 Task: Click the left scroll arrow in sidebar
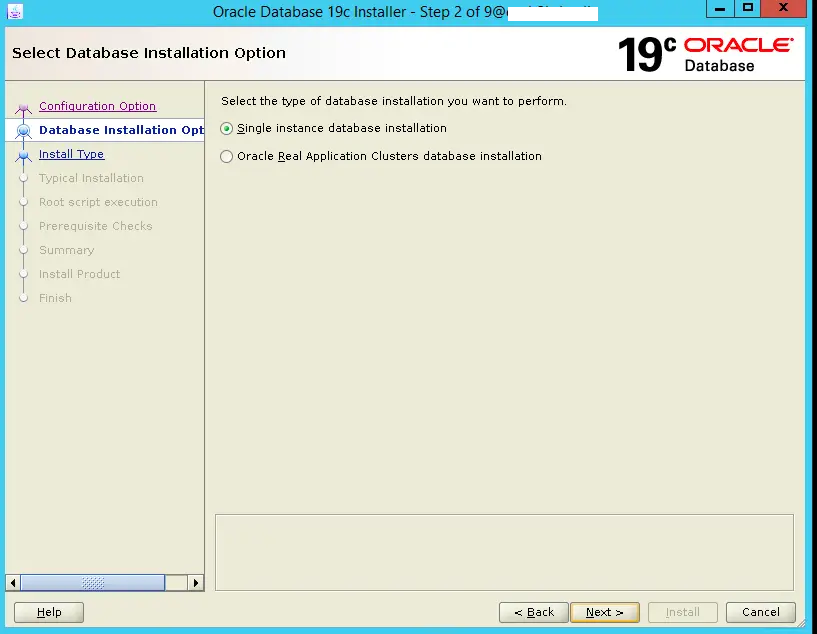click(13, 582)
